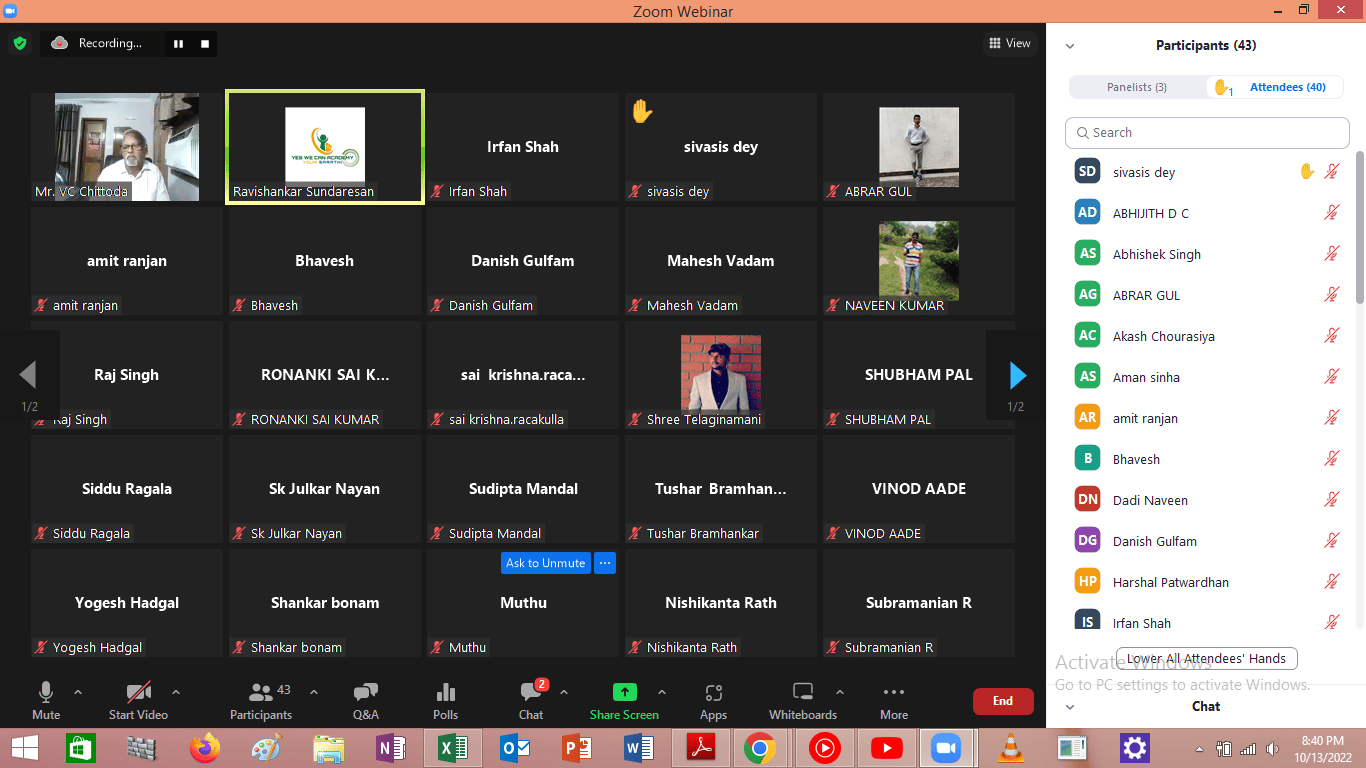Open the More options icon
The width and height of the screenshot is (1366, 768).
point(894,693)
